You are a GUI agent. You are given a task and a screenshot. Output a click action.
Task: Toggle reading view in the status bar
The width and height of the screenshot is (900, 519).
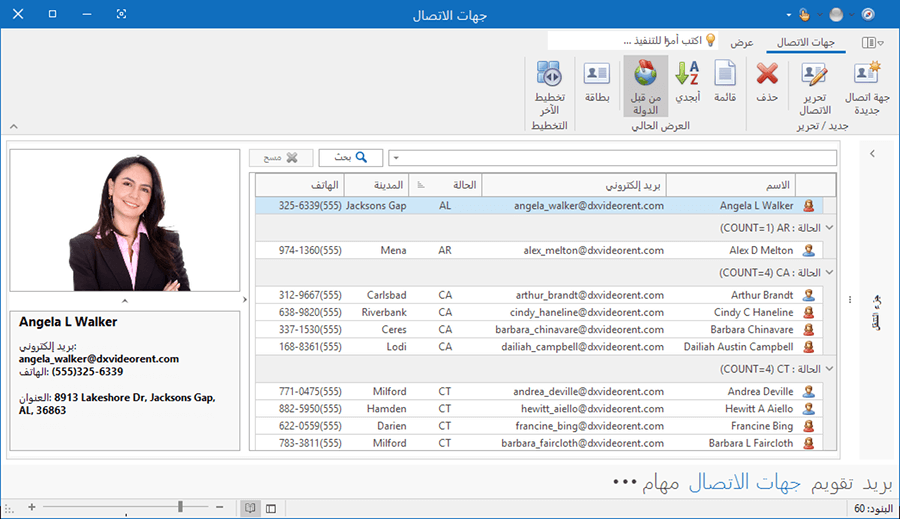click(x=249, y=508)
